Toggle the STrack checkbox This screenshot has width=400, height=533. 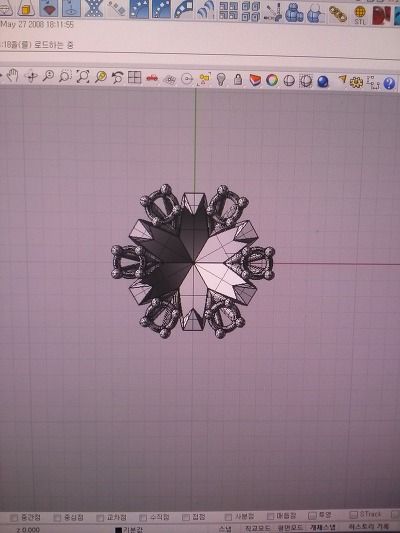tap(353, 515)
